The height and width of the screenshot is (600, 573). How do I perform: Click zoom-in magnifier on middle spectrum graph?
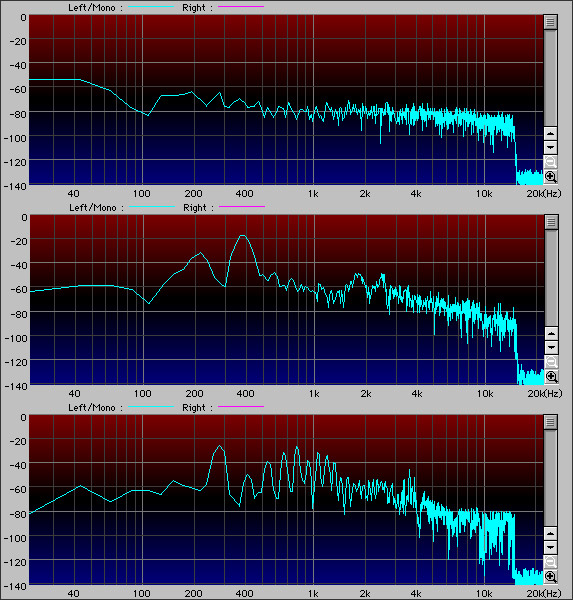pos(551,377)
